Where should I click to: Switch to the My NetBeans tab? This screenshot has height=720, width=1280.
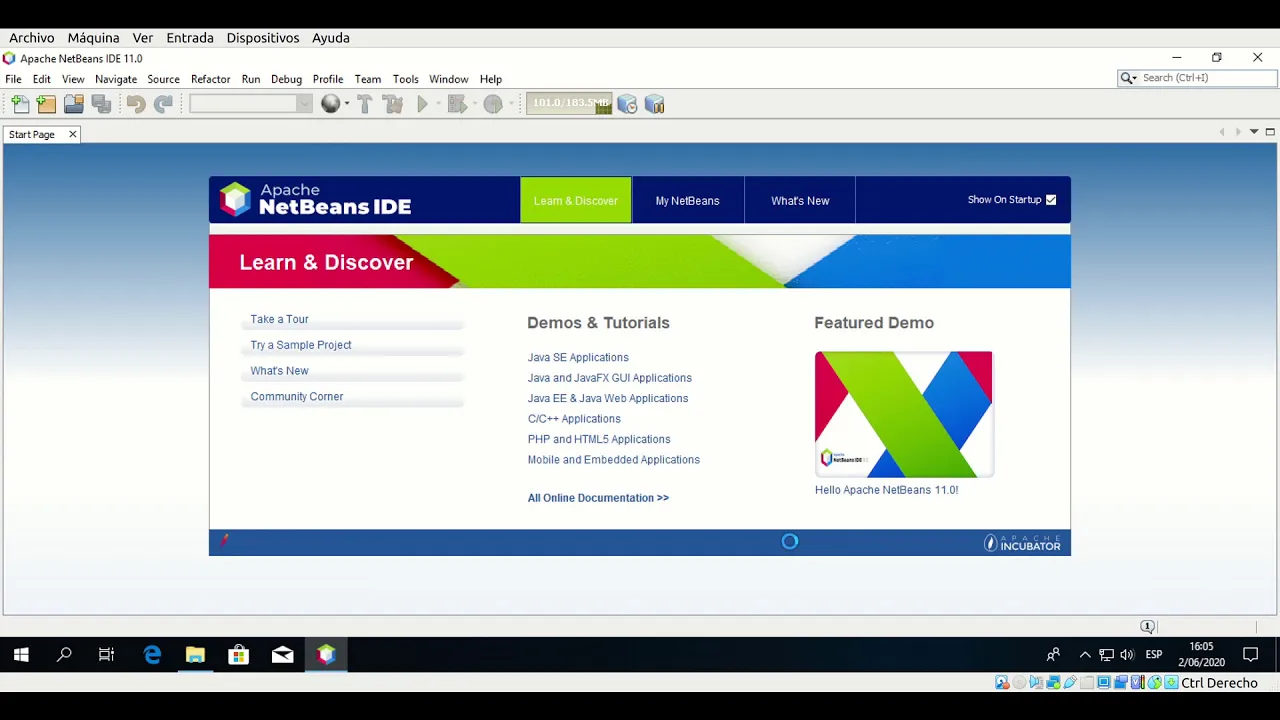(687, 201)
